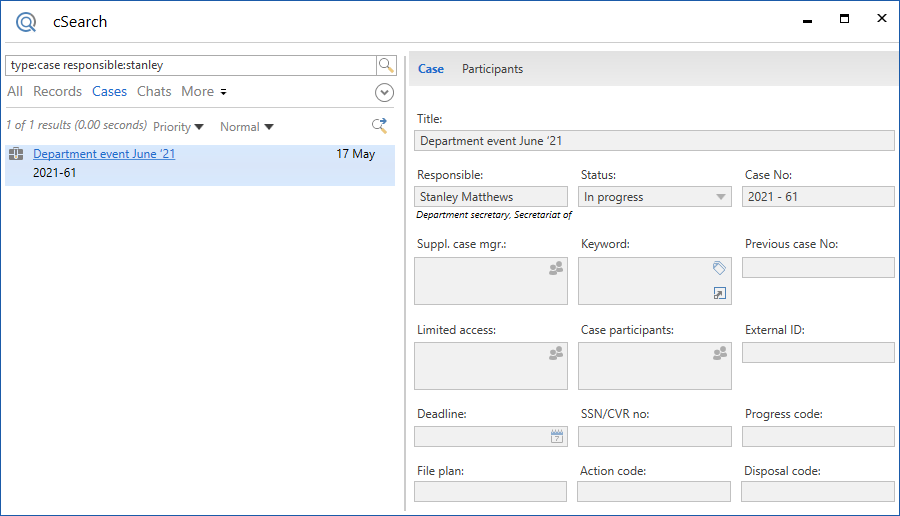
Task: Click people icon in Case participants field
Action: click(x=720, y=353)
